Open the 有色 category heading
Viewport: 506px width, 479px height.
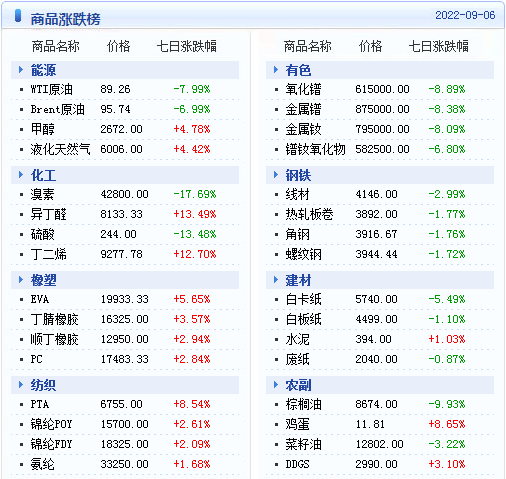[x=298, y=70]
